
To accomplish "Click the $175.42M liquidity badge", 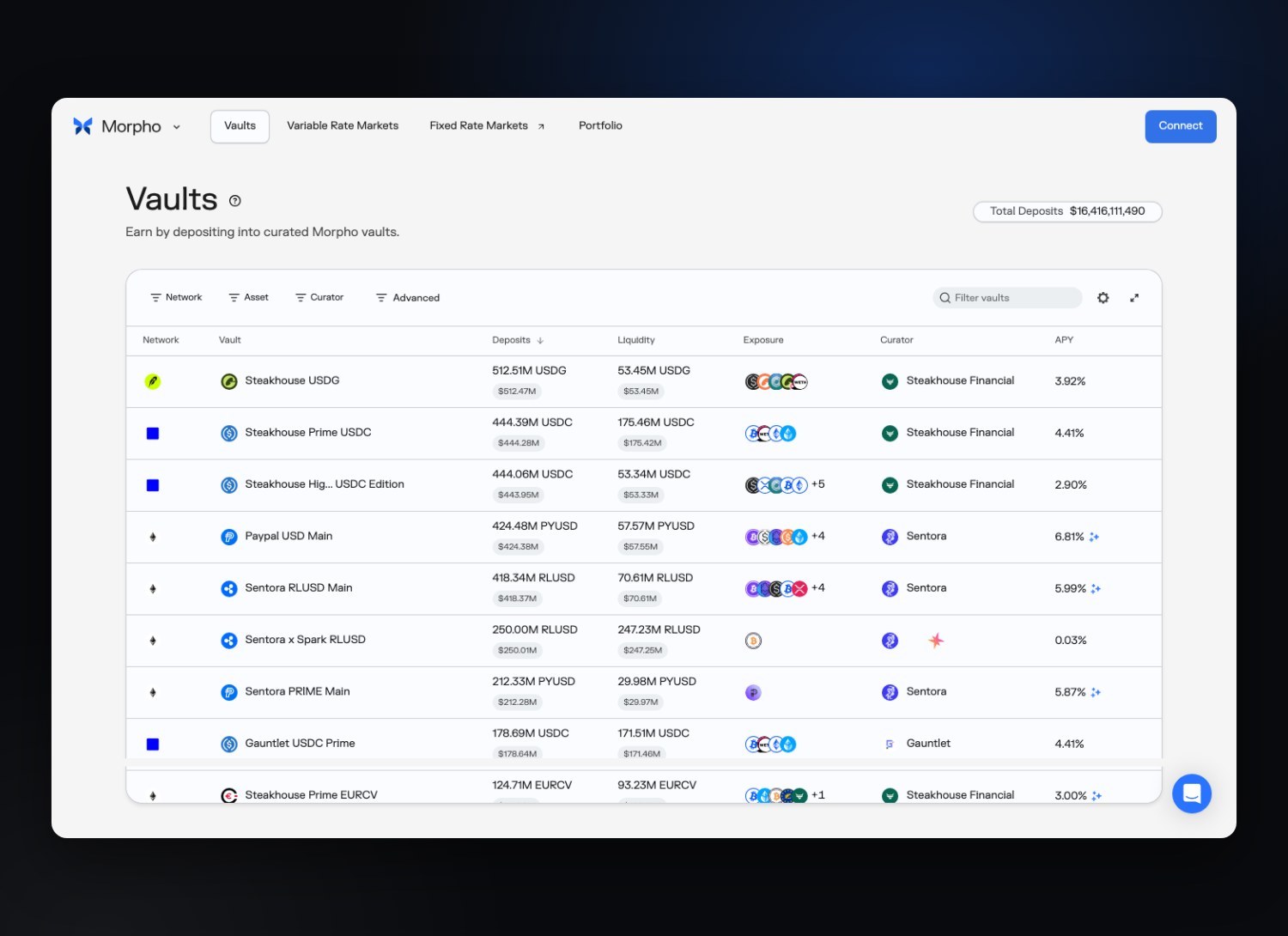I will tap(642, 443).
